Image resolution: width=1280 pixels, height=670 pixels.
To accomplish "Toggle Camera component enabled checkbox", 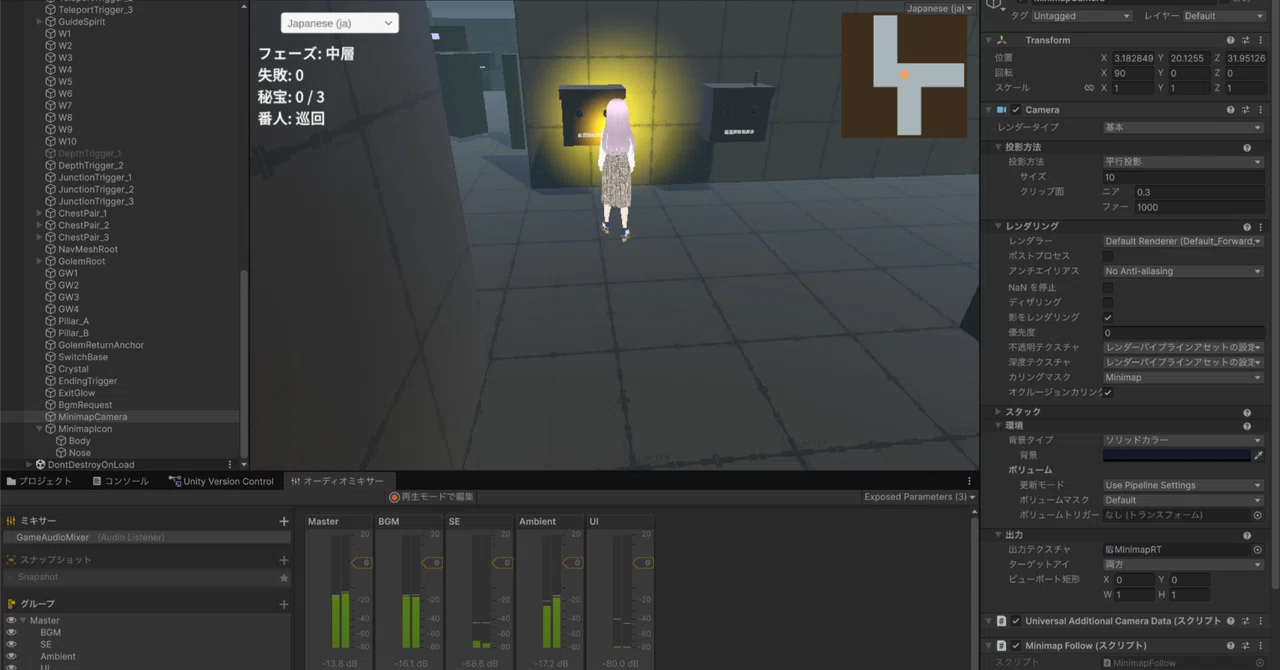I will click(1016, 110).
